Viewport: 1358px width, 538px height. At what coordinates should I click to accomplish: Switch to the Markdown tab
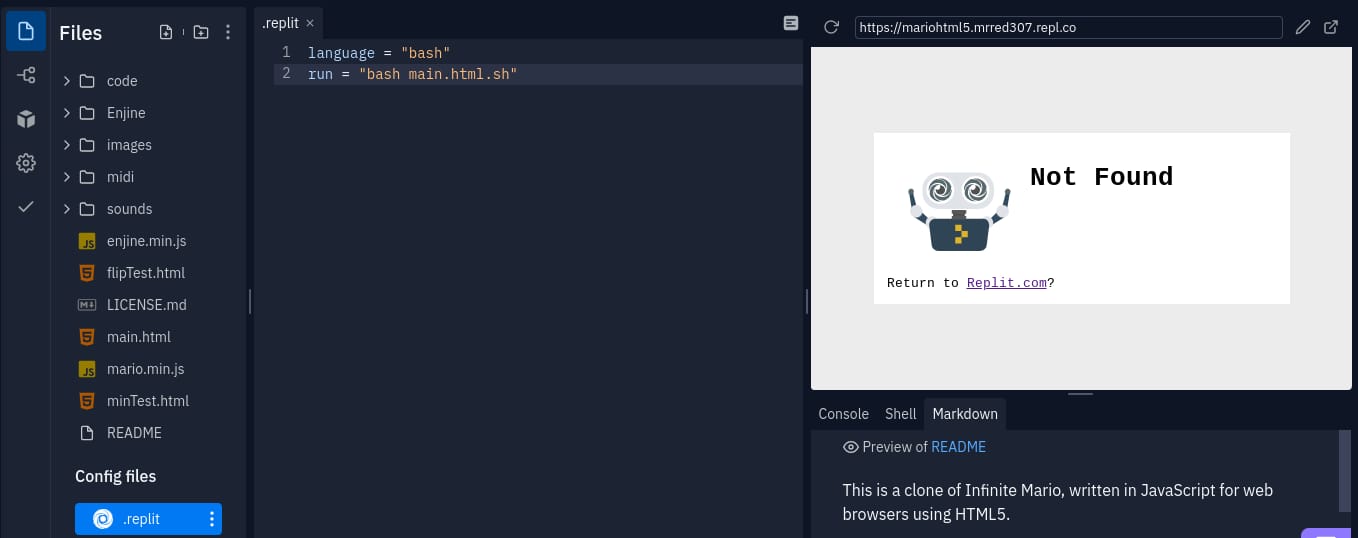coord(965,414)
